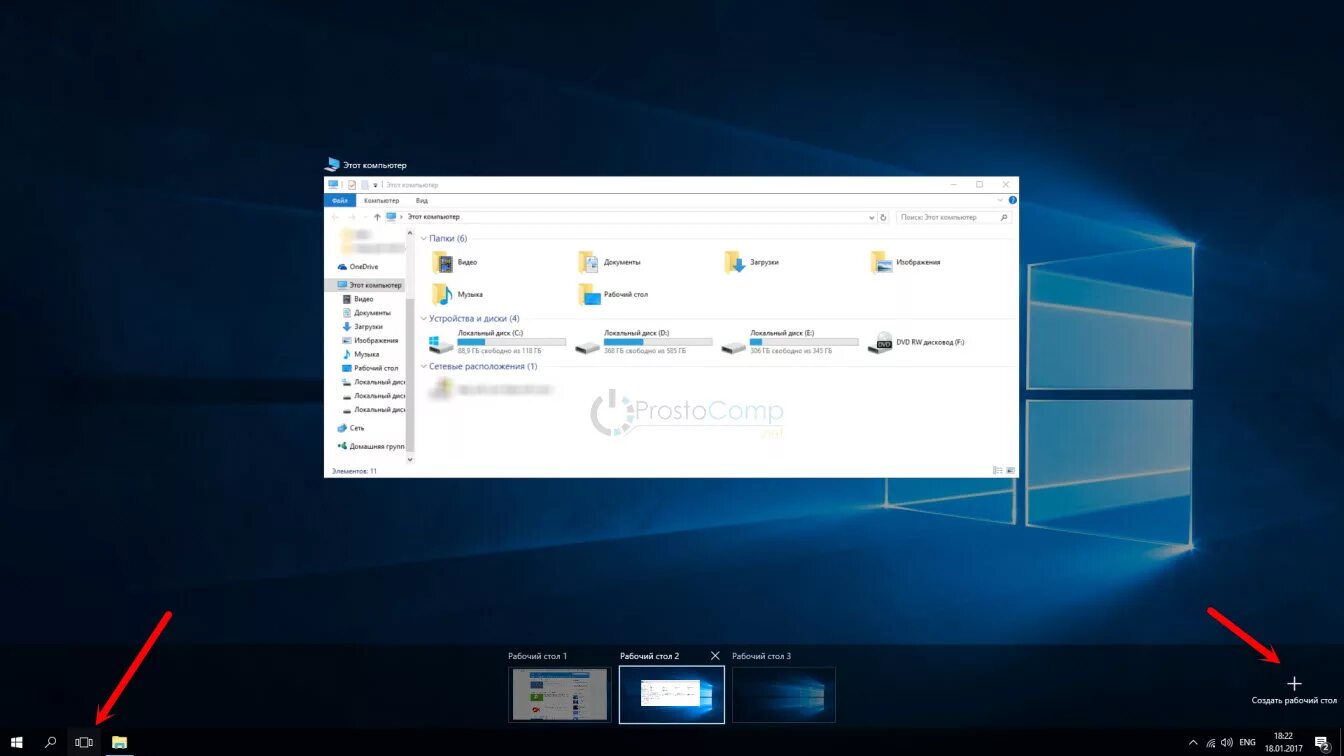Switch to large icons view in status bar
The height and width of the screenshot is (756, 1344).
(x=1009, y=468)
